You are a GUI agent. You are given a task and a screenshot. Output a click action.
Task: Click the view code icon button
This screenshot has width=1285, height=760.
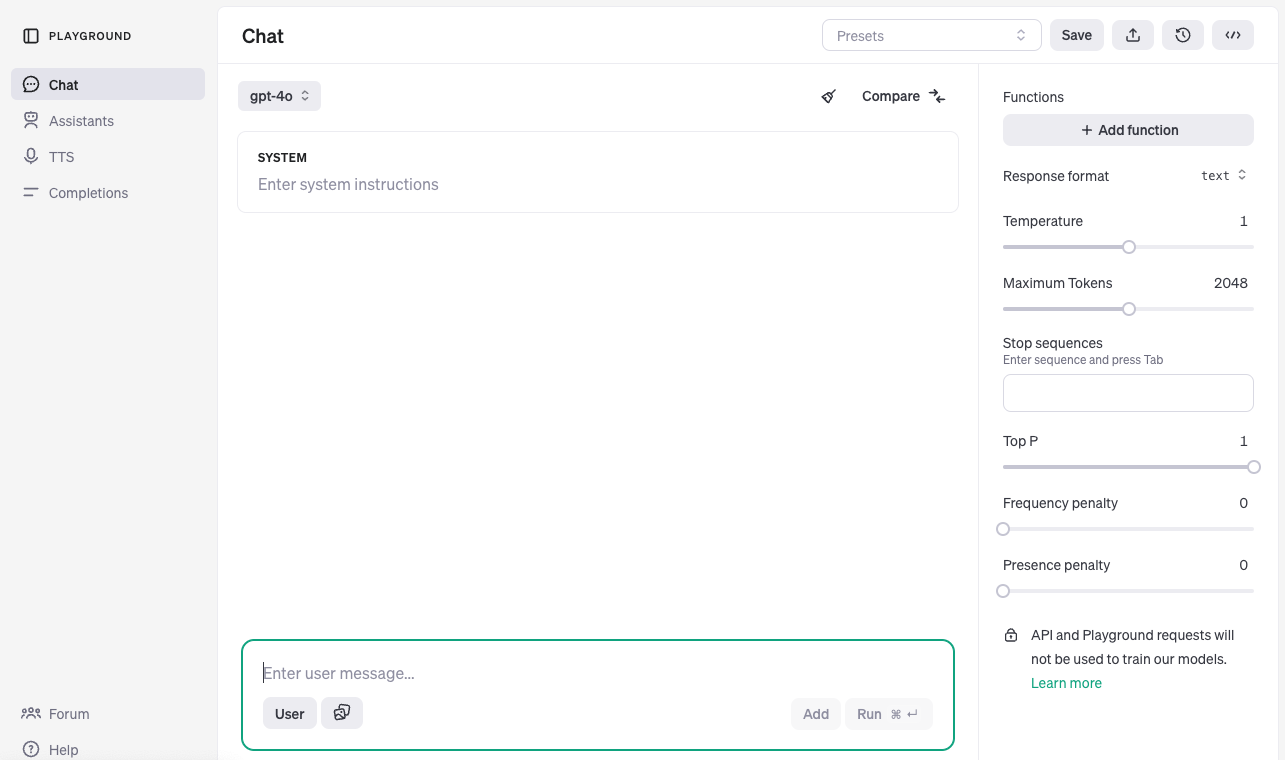tap(1233, 35)
